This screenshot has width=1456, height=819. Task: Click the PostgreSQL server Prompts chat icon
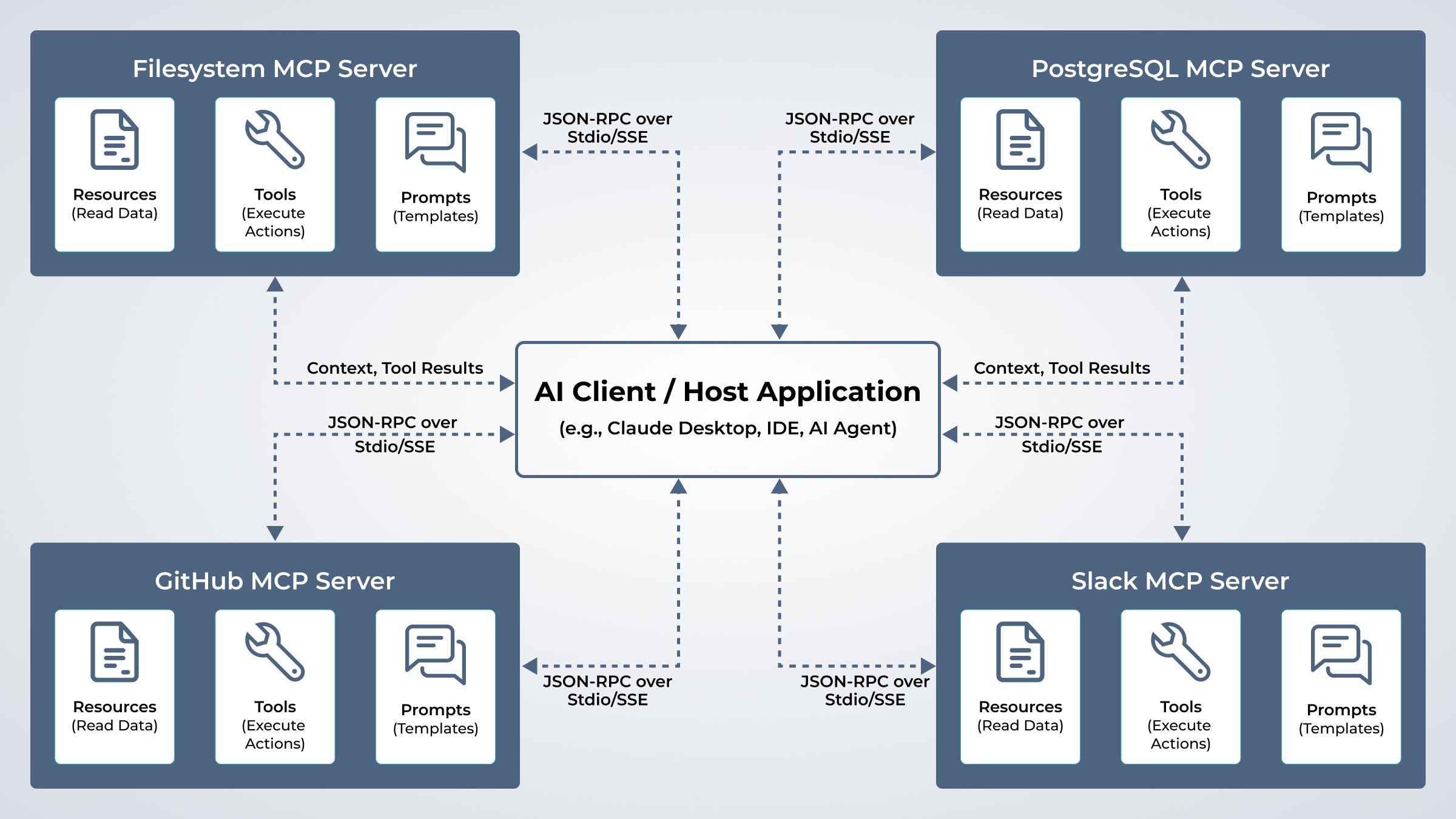pyautogui.click(x=1341, y=142)
